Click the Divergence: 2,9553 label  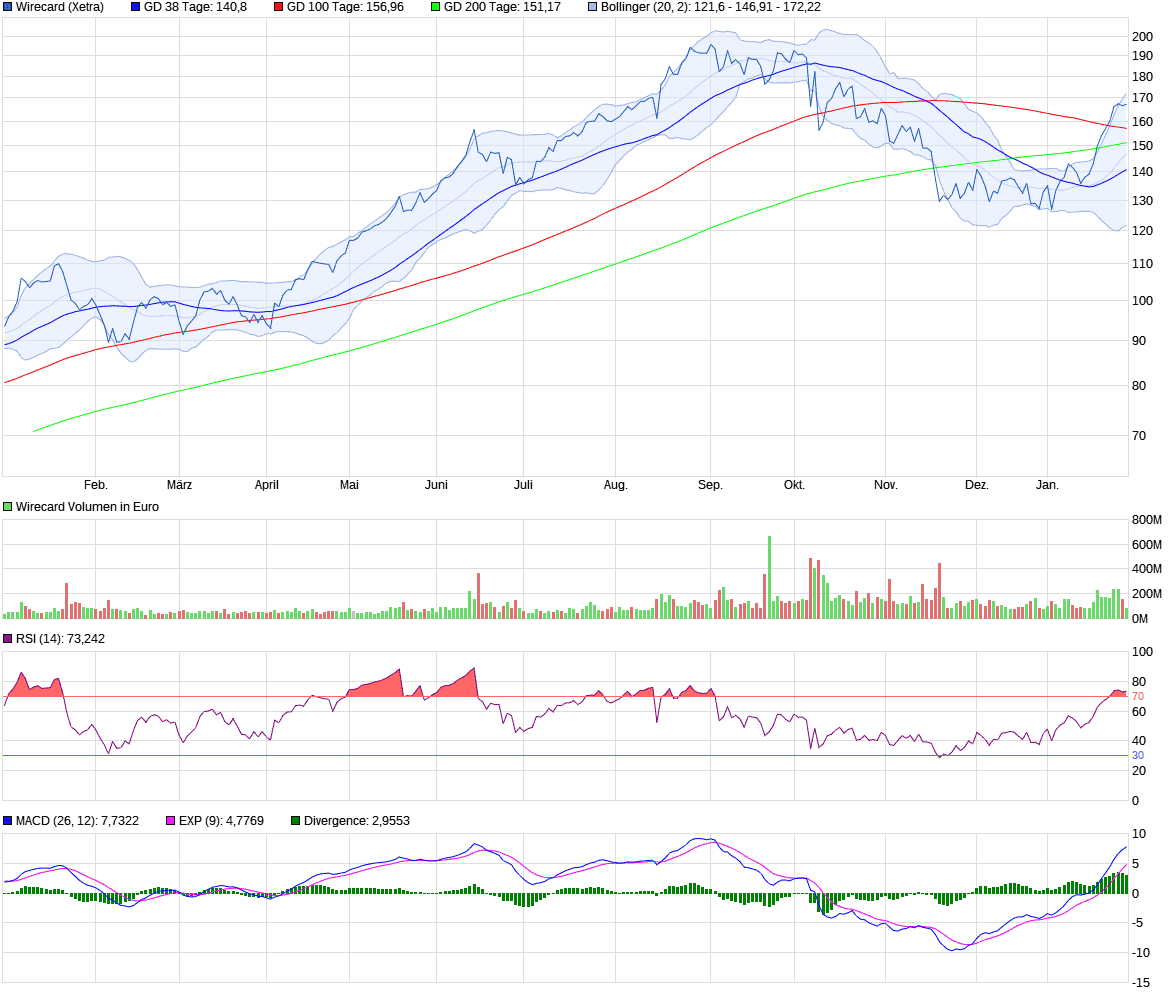pyautogui.click(x=356, y=821)
